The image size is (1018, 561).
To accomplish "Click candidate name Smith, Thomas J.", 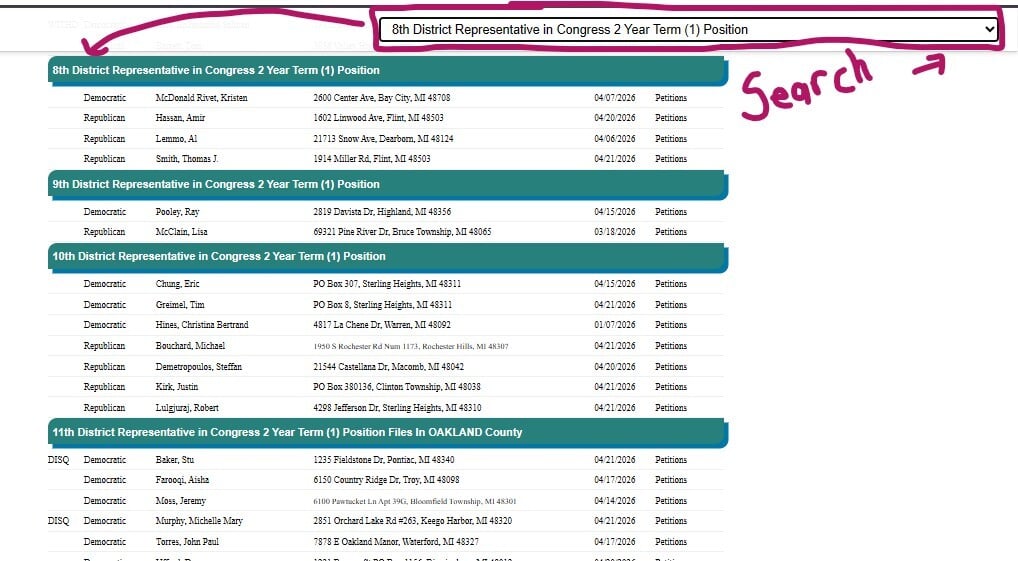I will tap(187, 158).
